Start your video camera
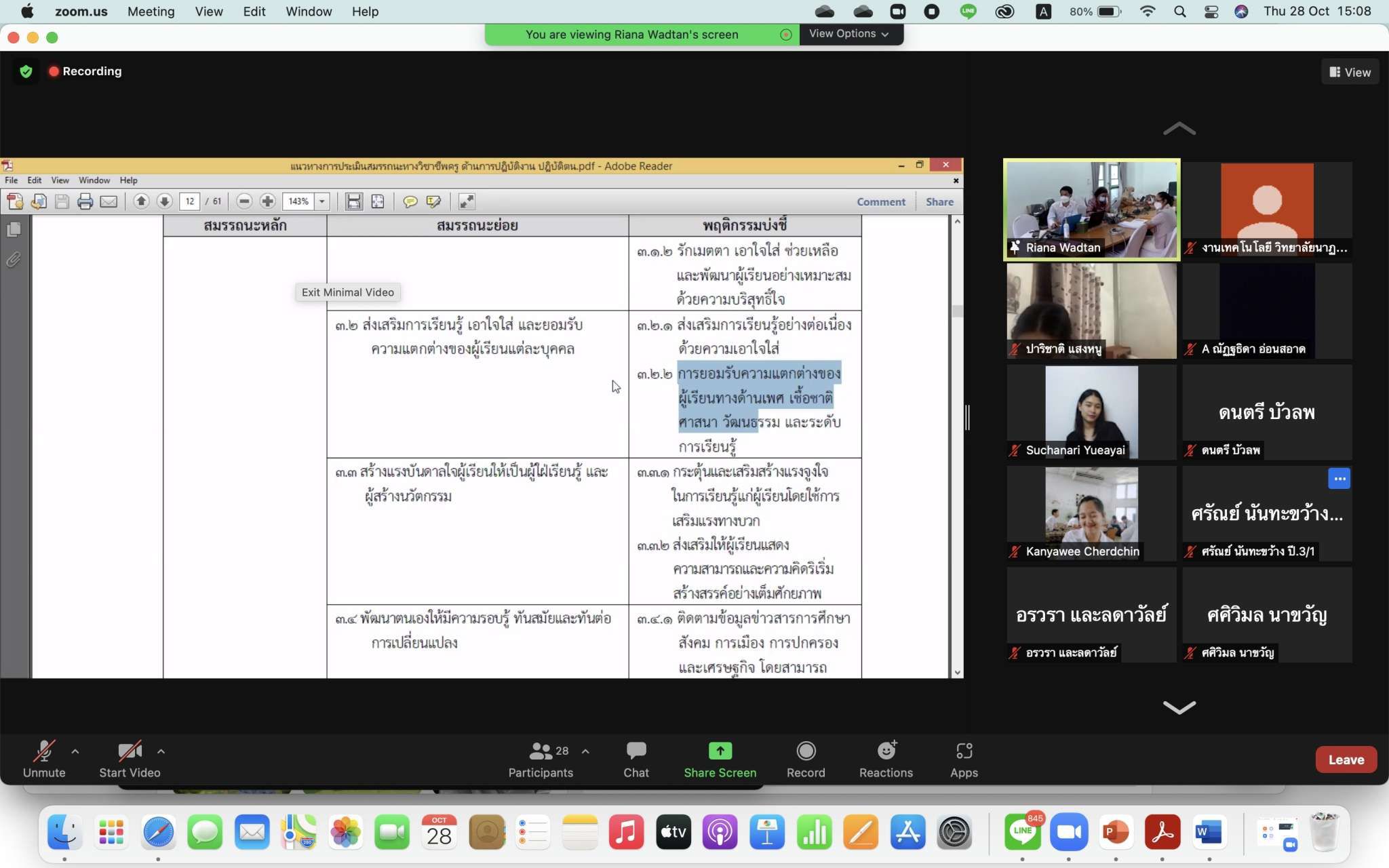 click(130, 759)
